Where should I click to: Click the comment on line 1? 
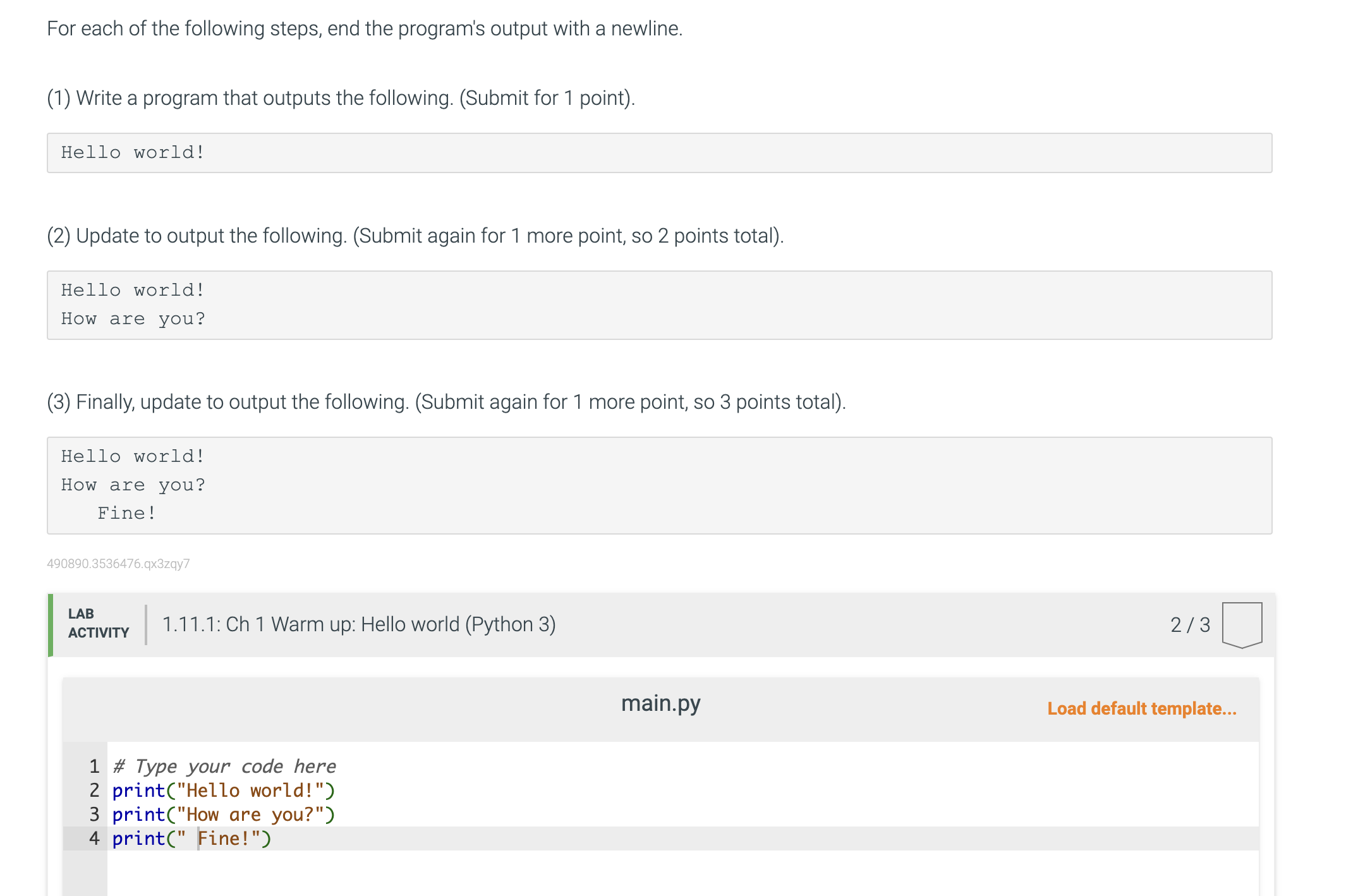pyautogui.click(x=224, y=766)
